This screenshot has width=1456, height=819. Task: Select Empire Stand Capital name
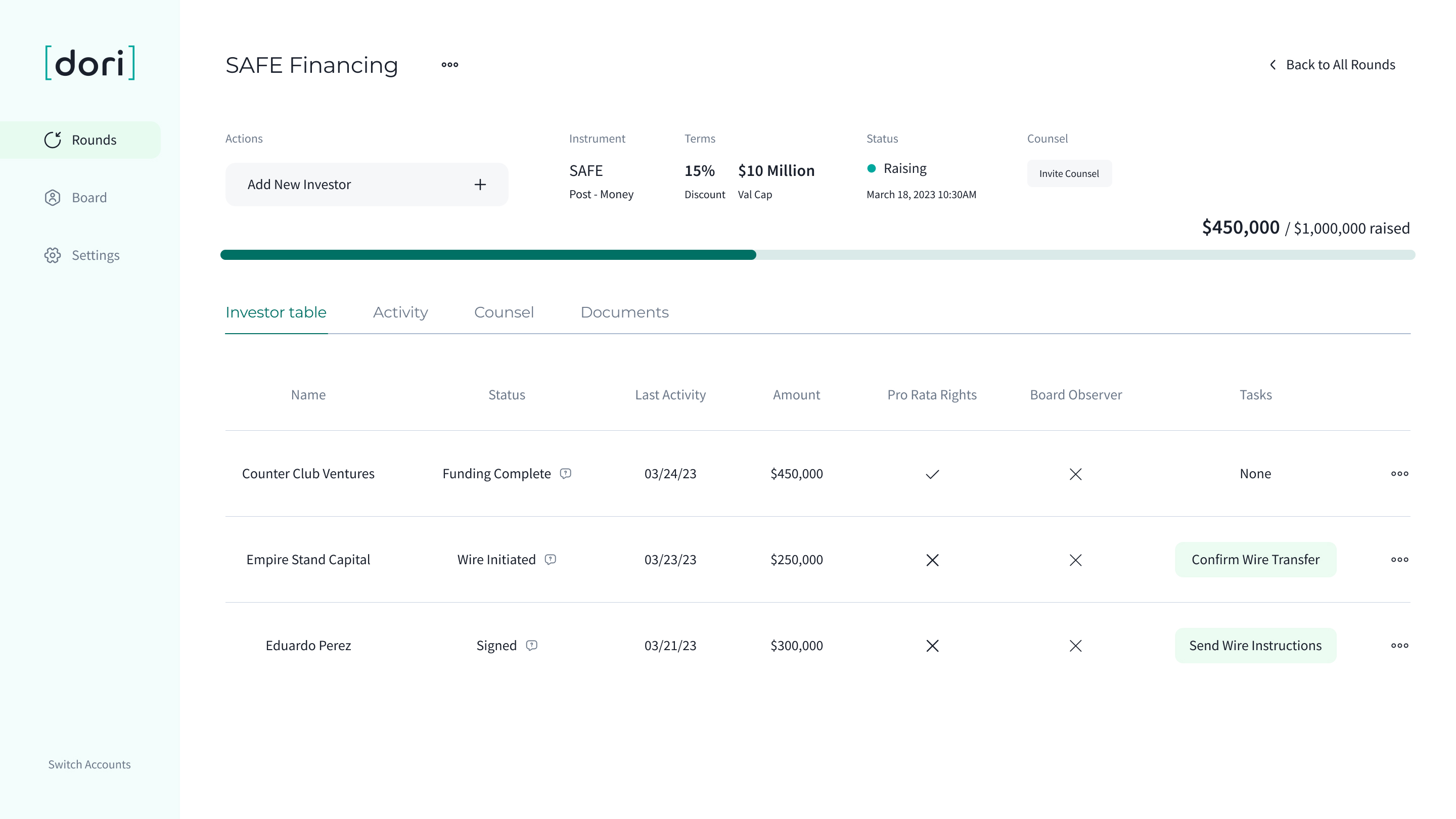(308, 560)
